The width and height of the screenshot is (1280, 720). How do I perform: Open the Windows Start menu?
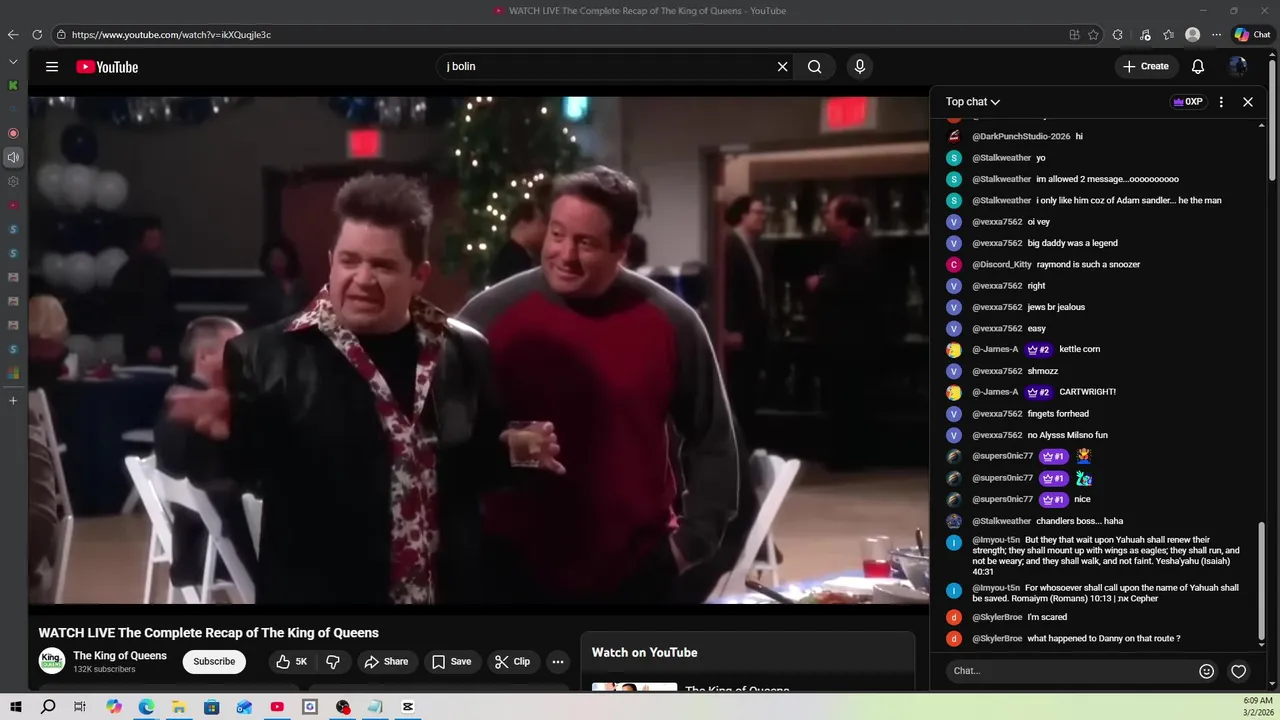16,707
